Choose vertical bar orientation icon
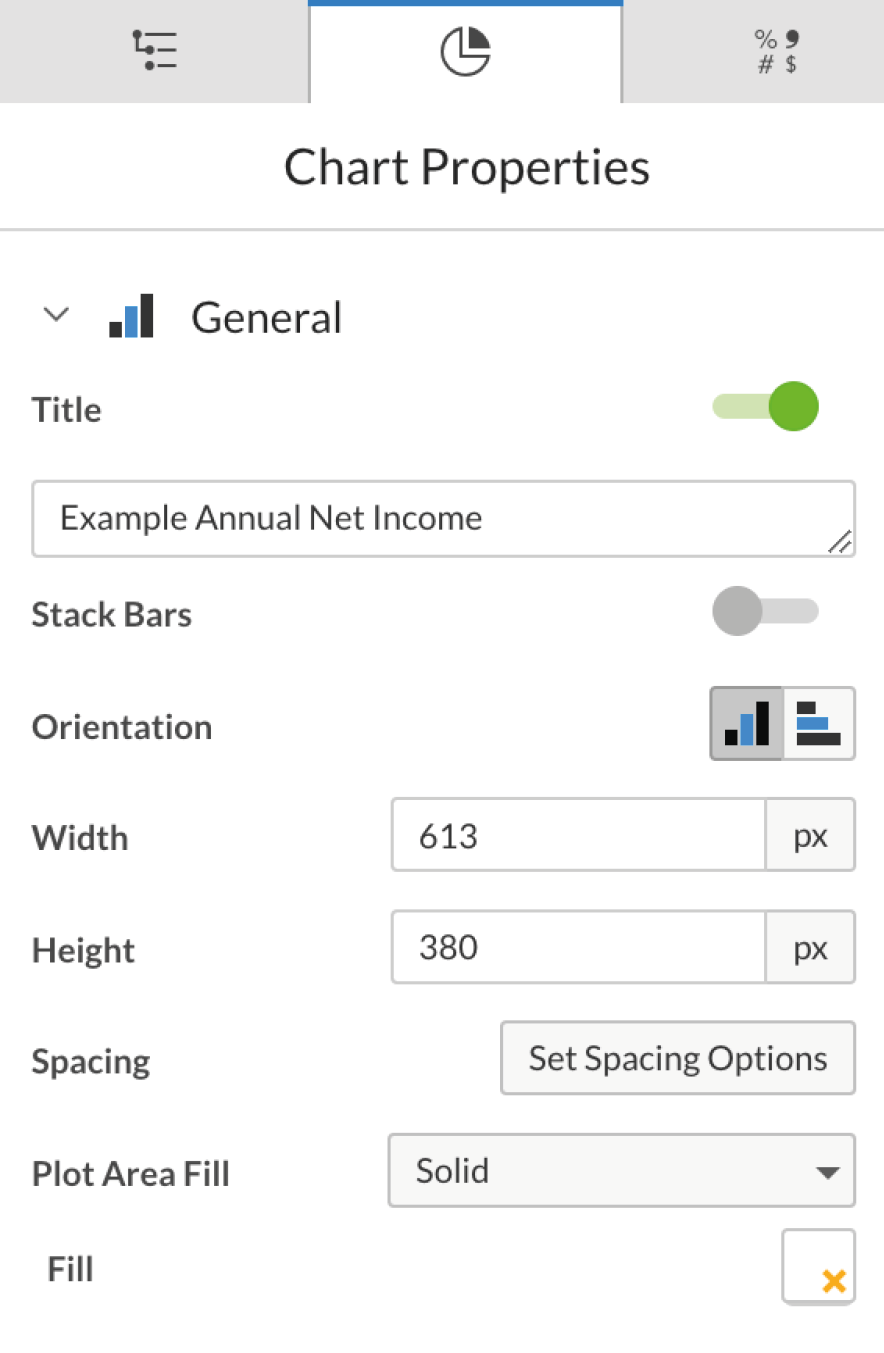Screen dimensions: 884x1353 pos(747,724)
